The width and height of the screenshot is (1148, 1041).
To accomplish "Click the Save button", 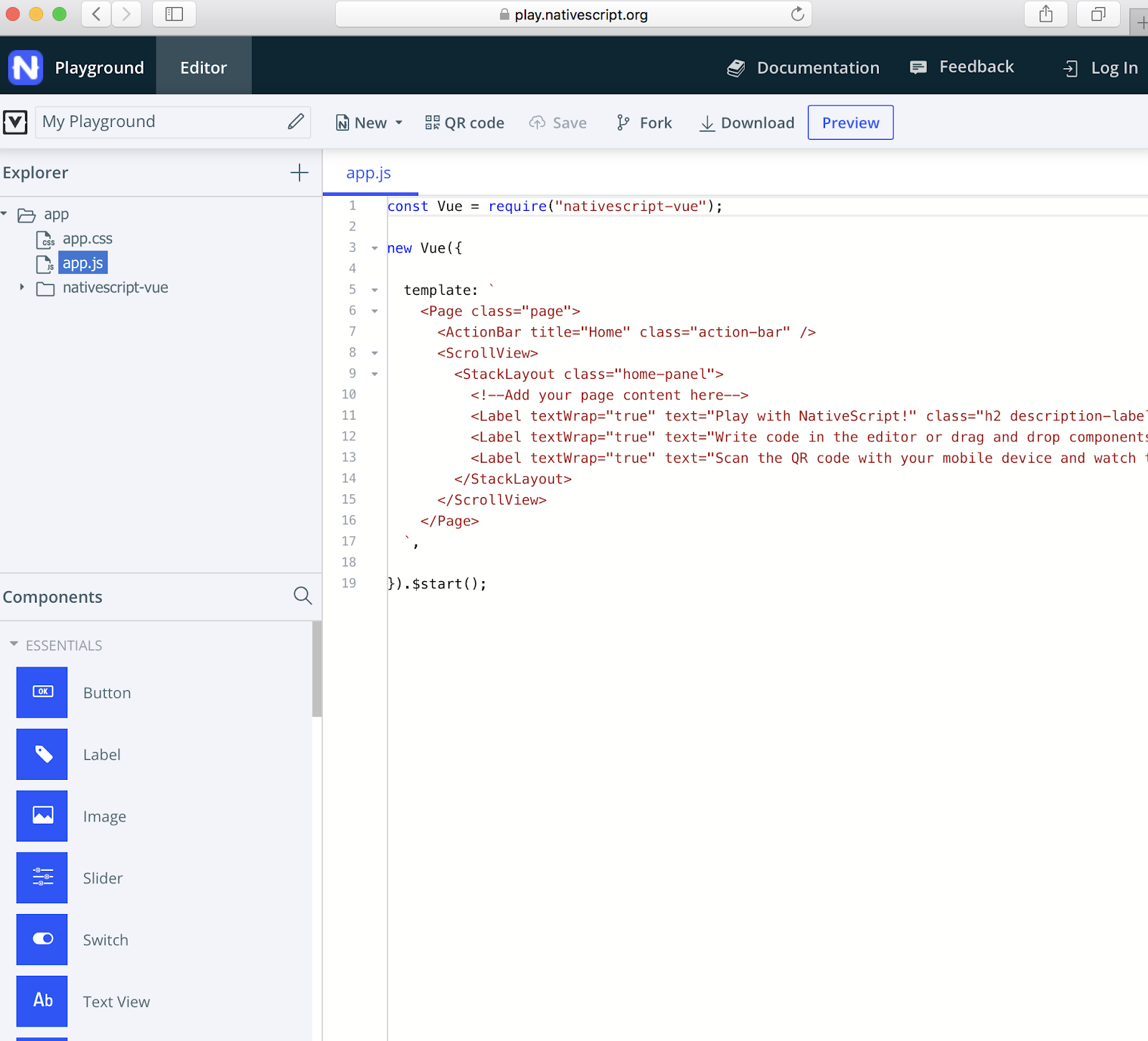I will pyautogui.click(x=558, y=123).
